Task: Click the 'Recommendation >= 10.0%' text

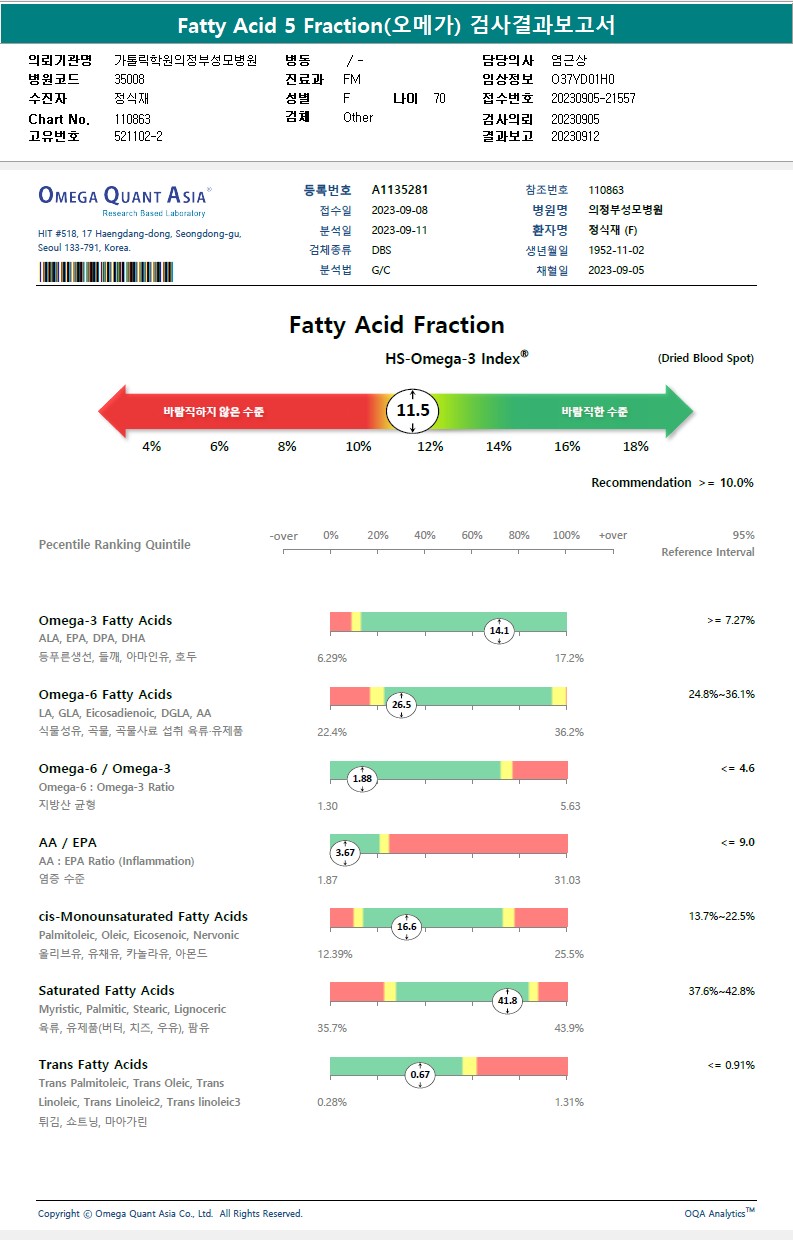Action: (x=672, y=483)
